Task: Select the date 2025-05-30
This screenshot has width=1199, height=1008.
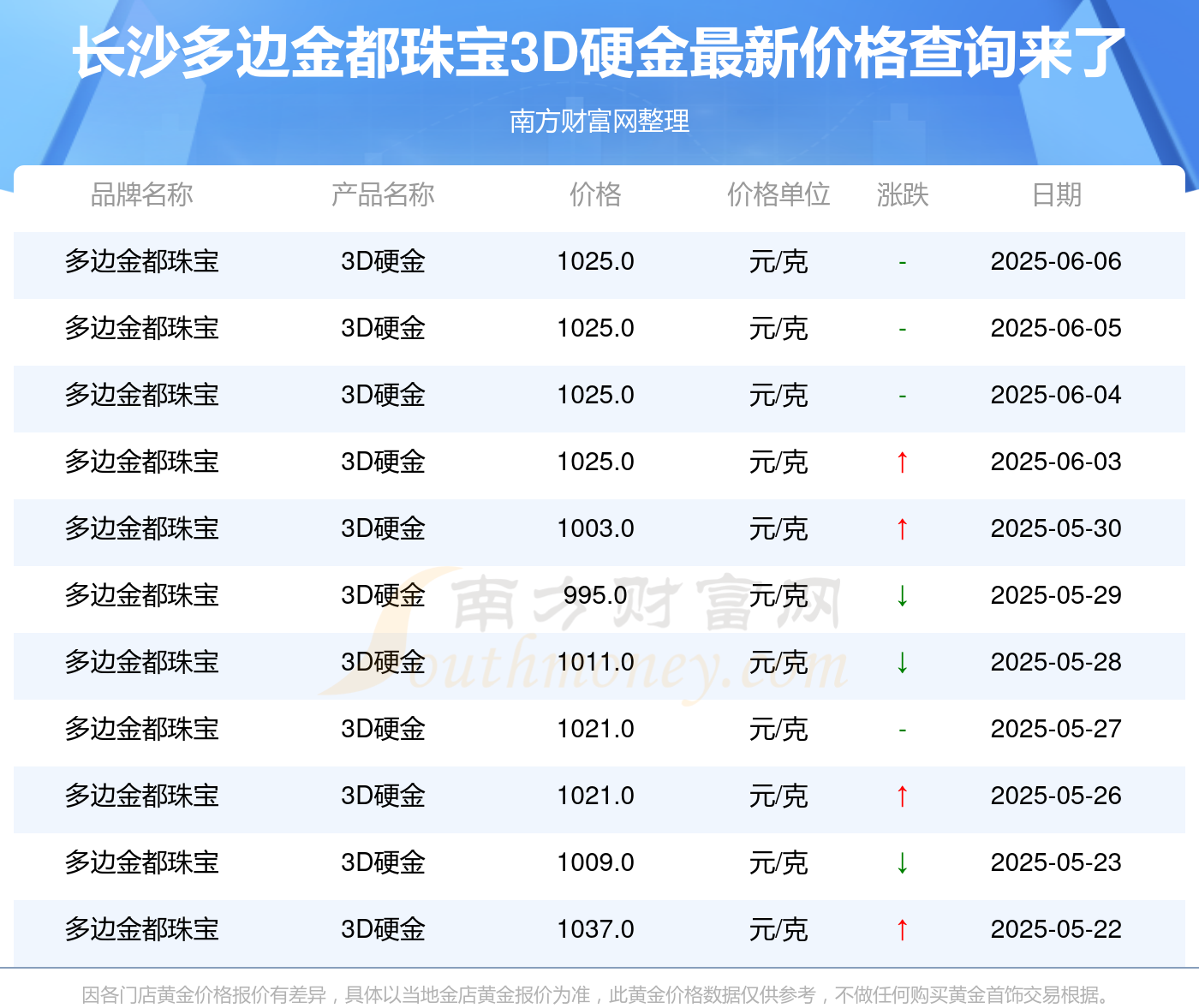Action: pyautogui.click(x=1056, y=528)
